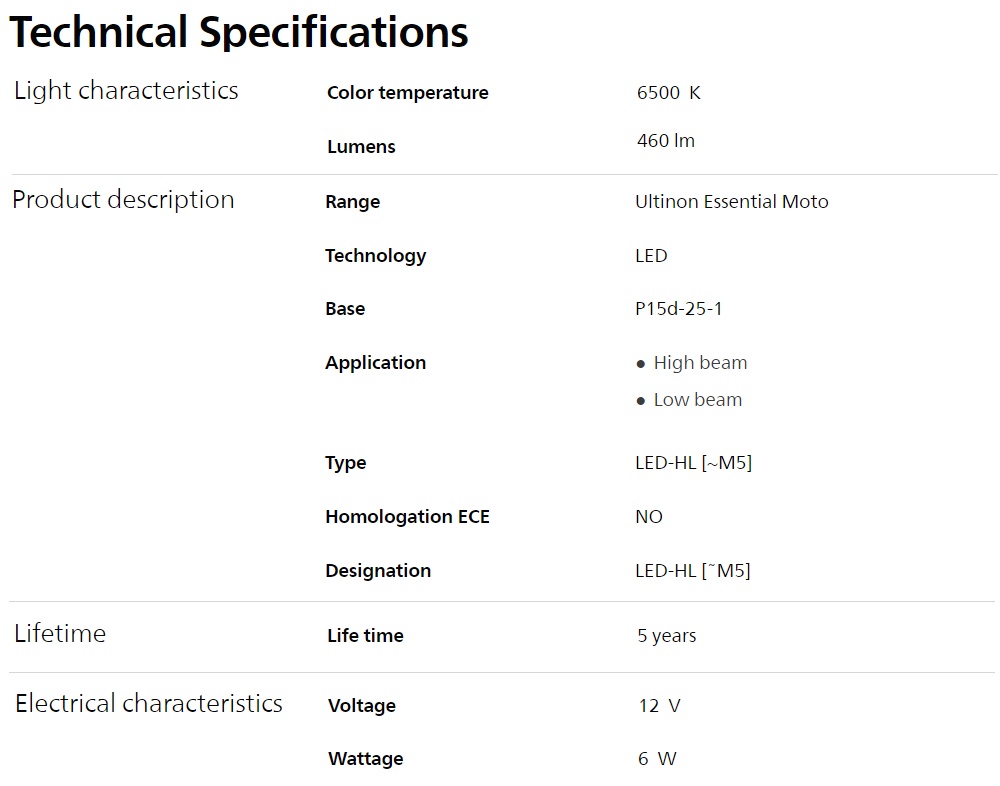Click the Designation label

[378, 570]
